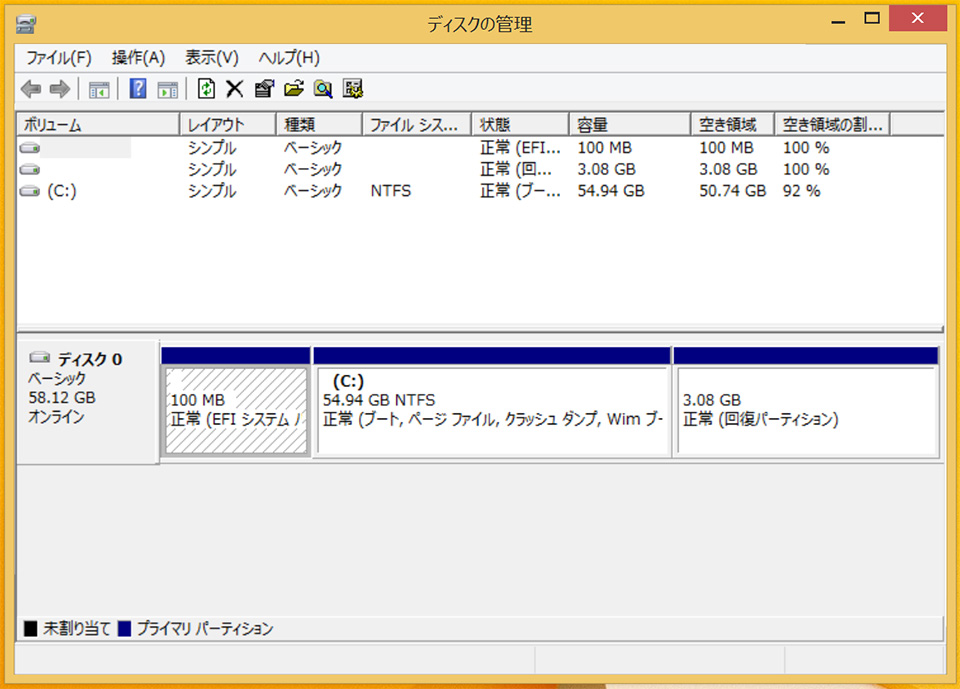Close the ディスクの管理 window
This screenshot has height=689, width=960.
point(917,18)
